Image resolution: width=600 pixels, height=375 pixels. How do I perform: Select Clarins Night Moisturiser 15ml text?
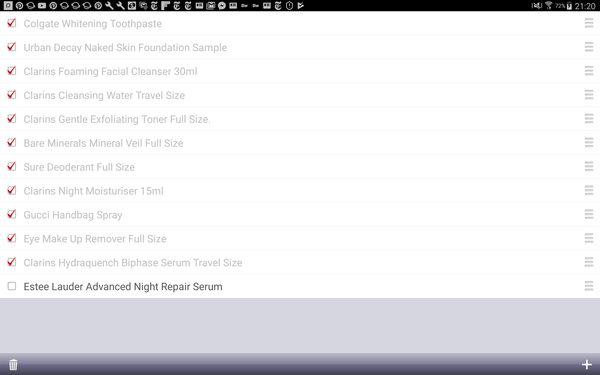(93, 191)
